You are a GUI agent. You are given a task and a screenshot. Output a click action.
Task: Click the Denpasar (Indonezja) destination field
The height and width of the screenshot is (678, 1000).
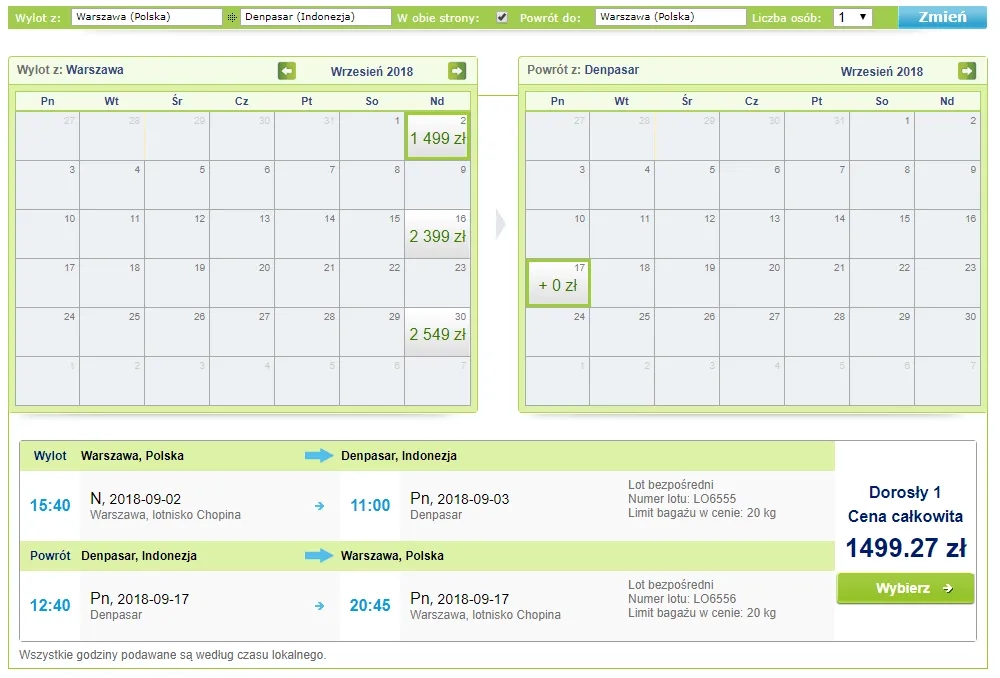tap(316, 18)
